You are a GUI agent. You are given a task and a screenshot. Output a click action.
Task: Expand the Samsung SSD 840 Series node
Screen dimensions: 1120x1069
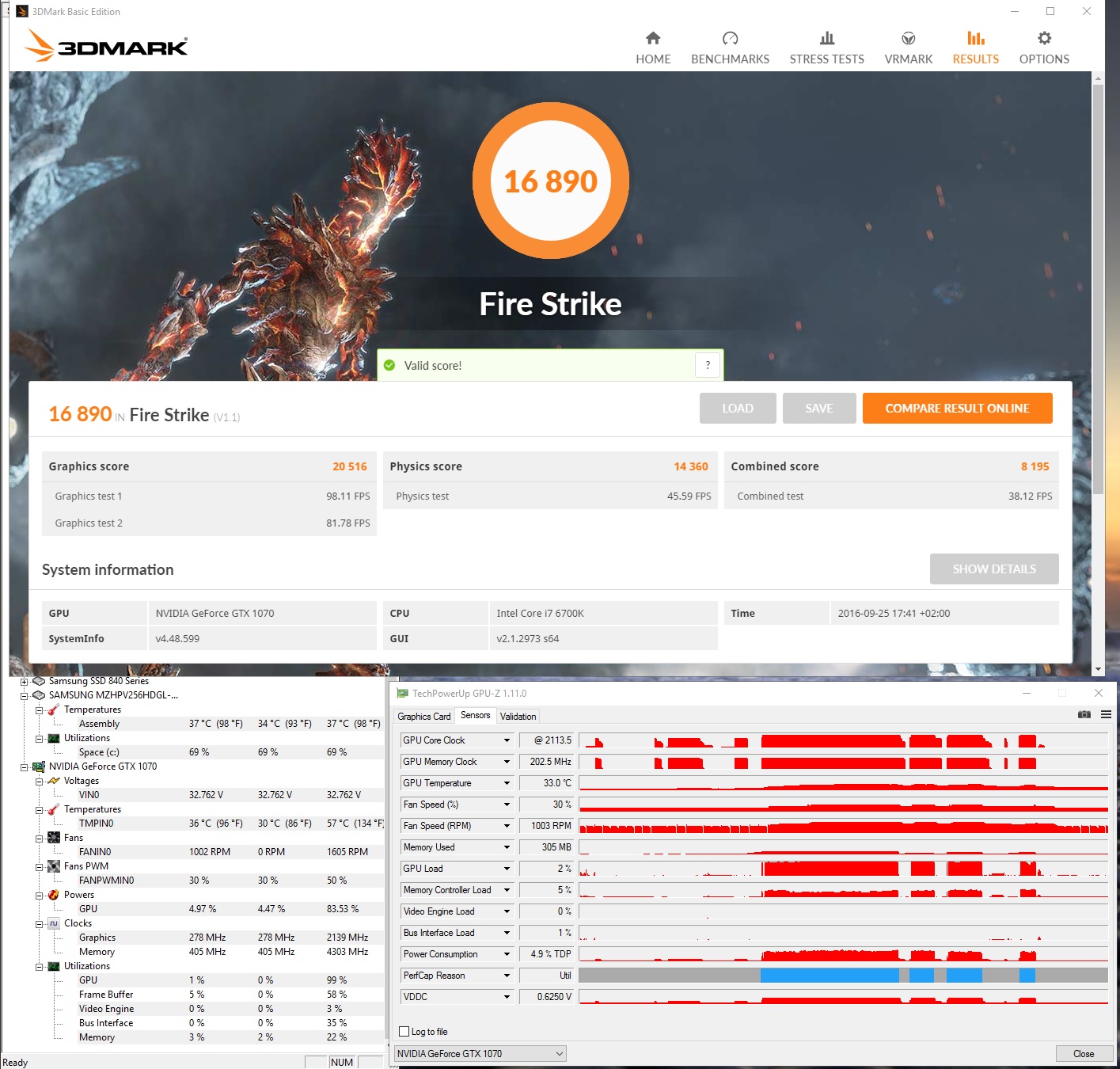coord(24,681)
